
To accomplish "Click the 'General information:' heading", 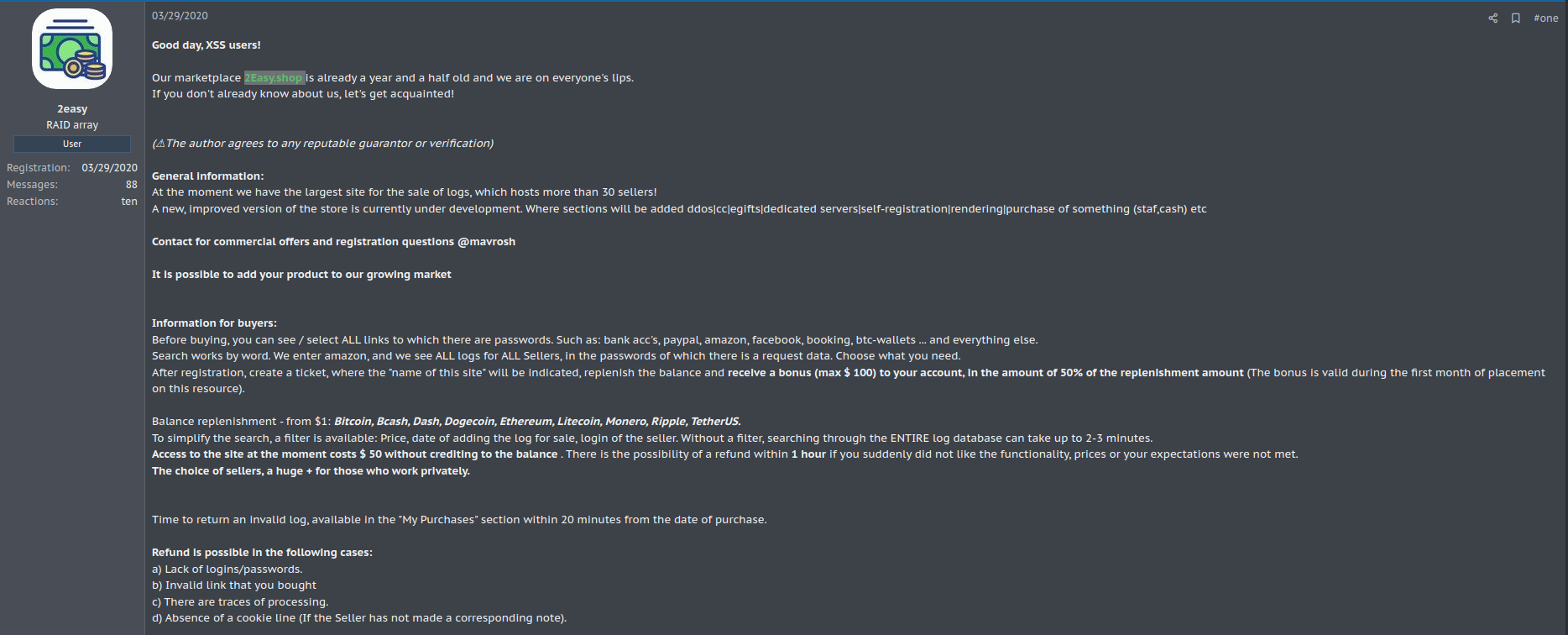I will tap(207, 176).
